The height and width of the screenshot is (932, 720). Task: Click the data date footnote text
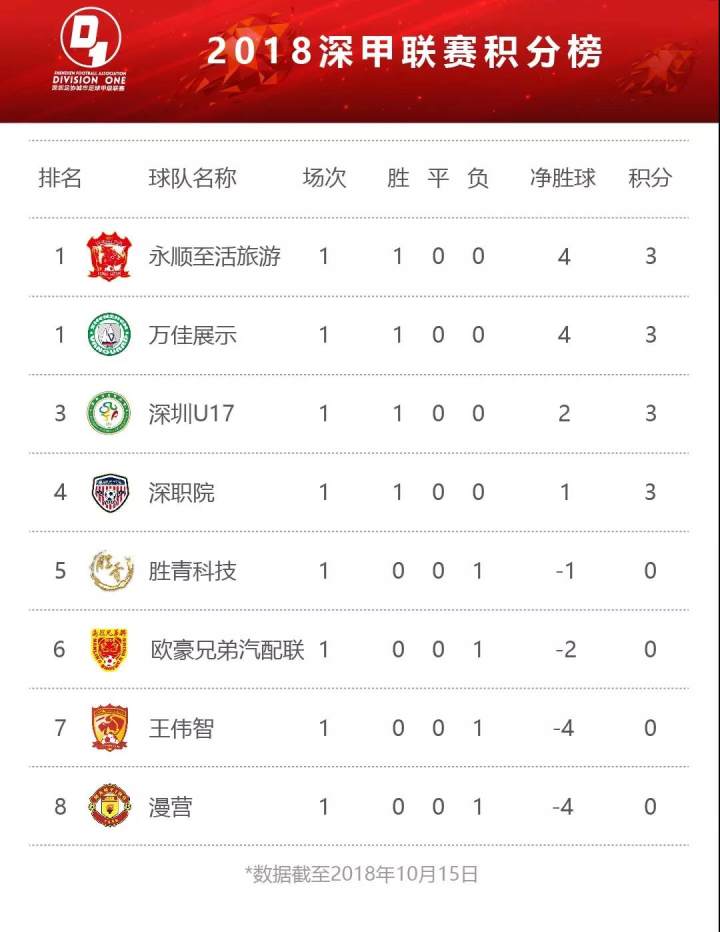(361, 874)
